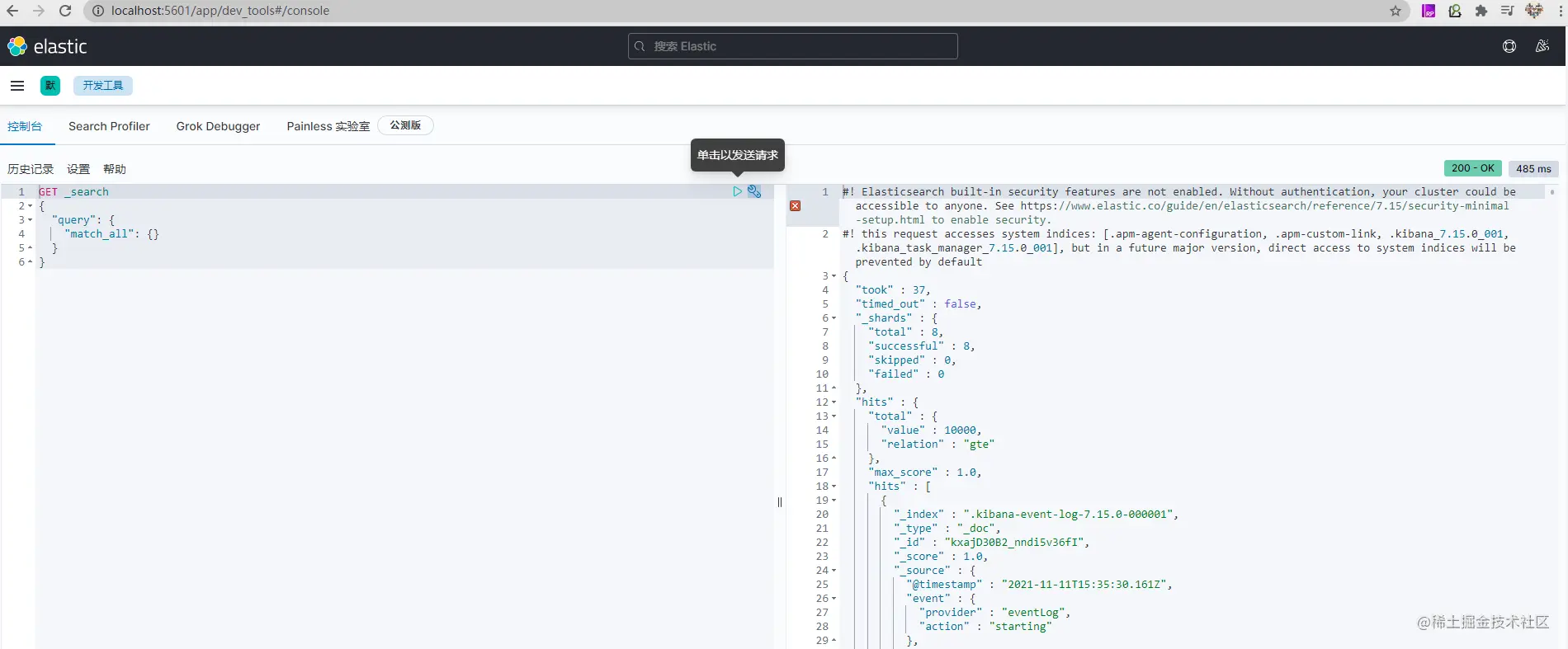
Task: Click the "match_all": {} line
Action: point(111,234)
